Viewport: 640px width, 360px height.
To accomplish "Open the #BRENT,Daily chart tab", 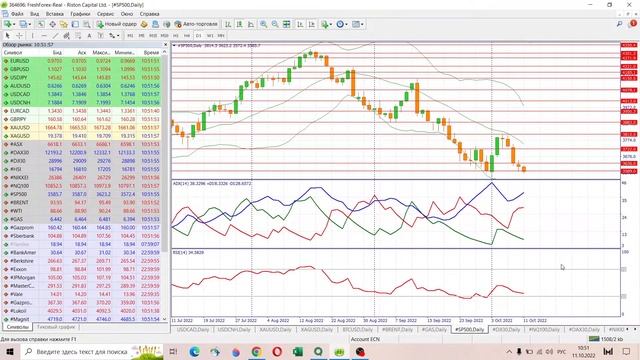I will pos(397,329).
